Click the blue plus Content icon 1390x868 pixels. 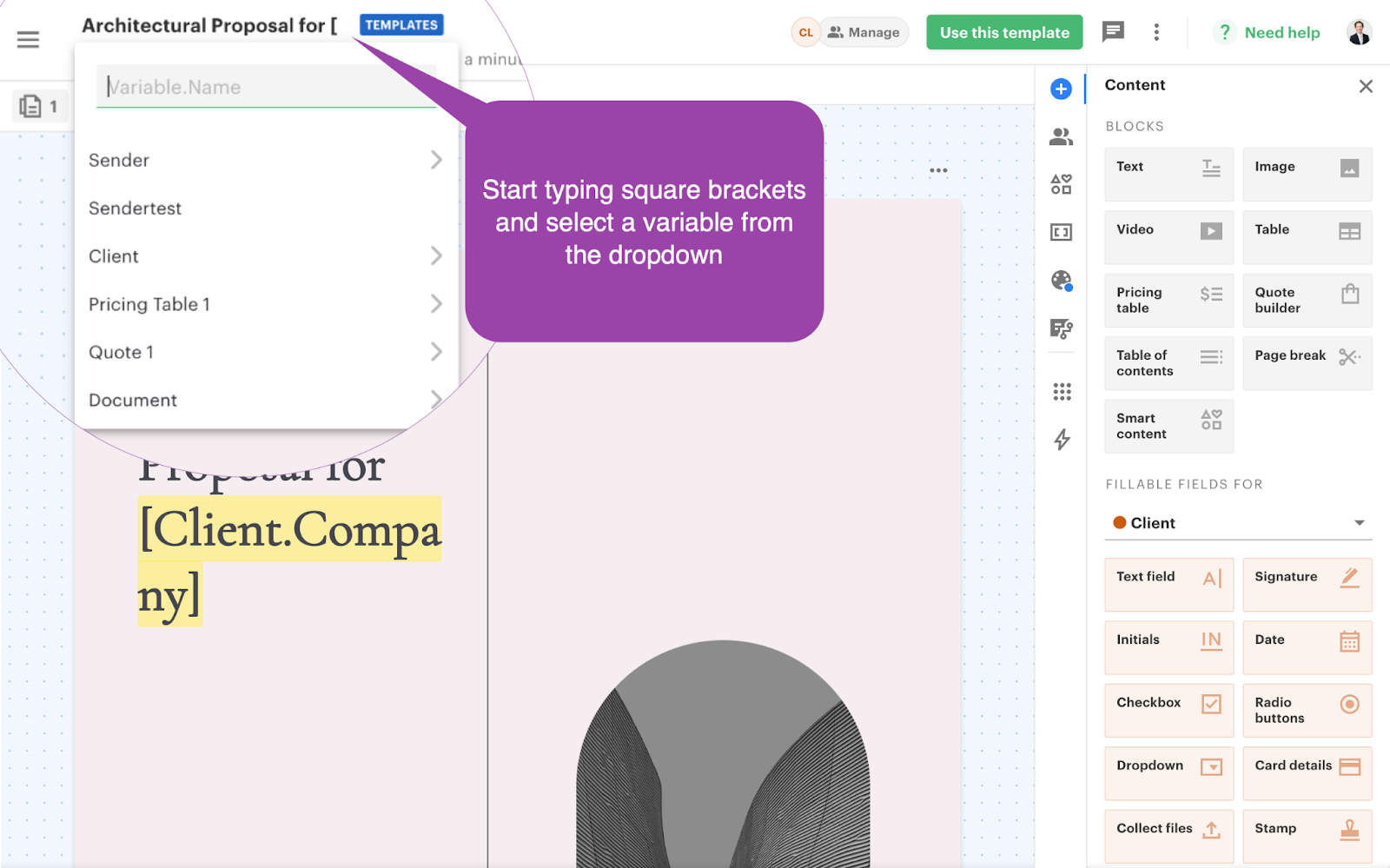[1061, 89]
